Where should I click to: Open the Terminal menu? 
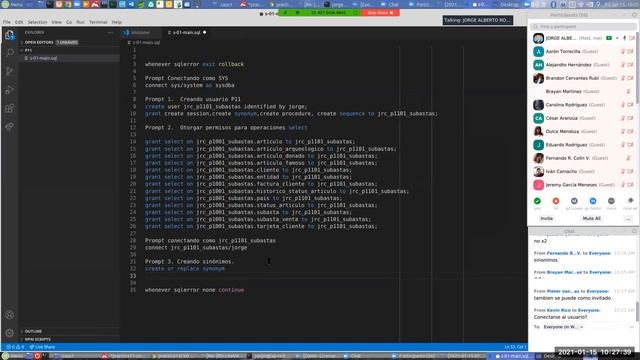point(98,22)
